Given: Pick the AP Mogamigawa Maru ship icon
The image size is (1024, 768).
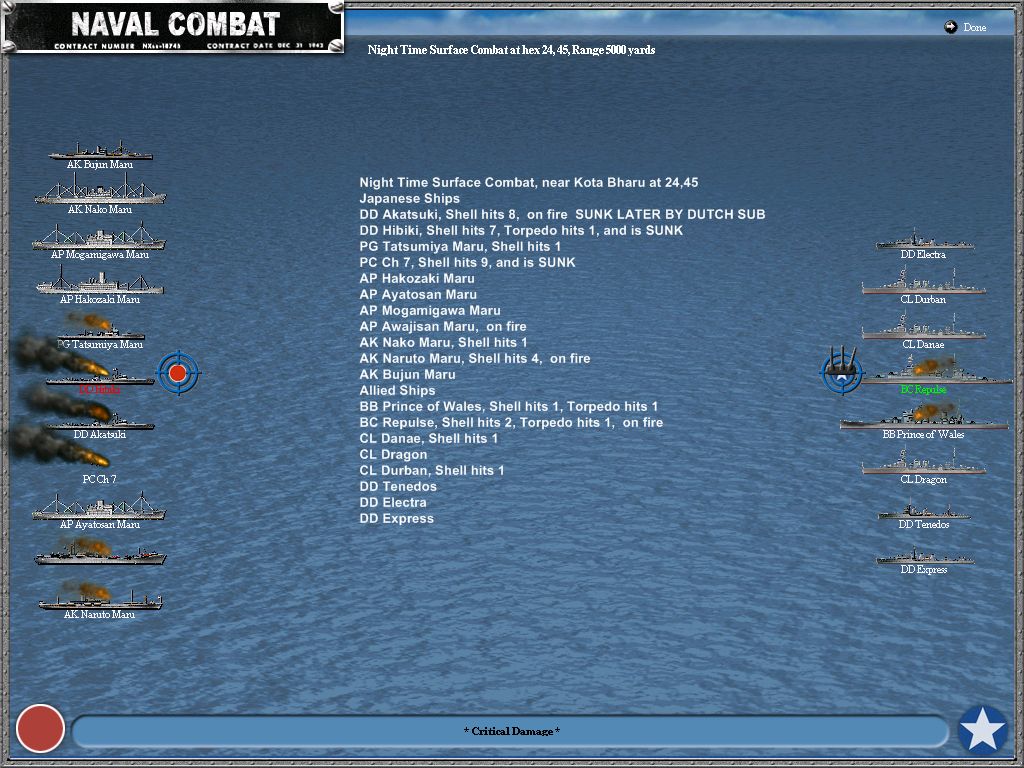Looking at the screenshot, I should 99,236.
